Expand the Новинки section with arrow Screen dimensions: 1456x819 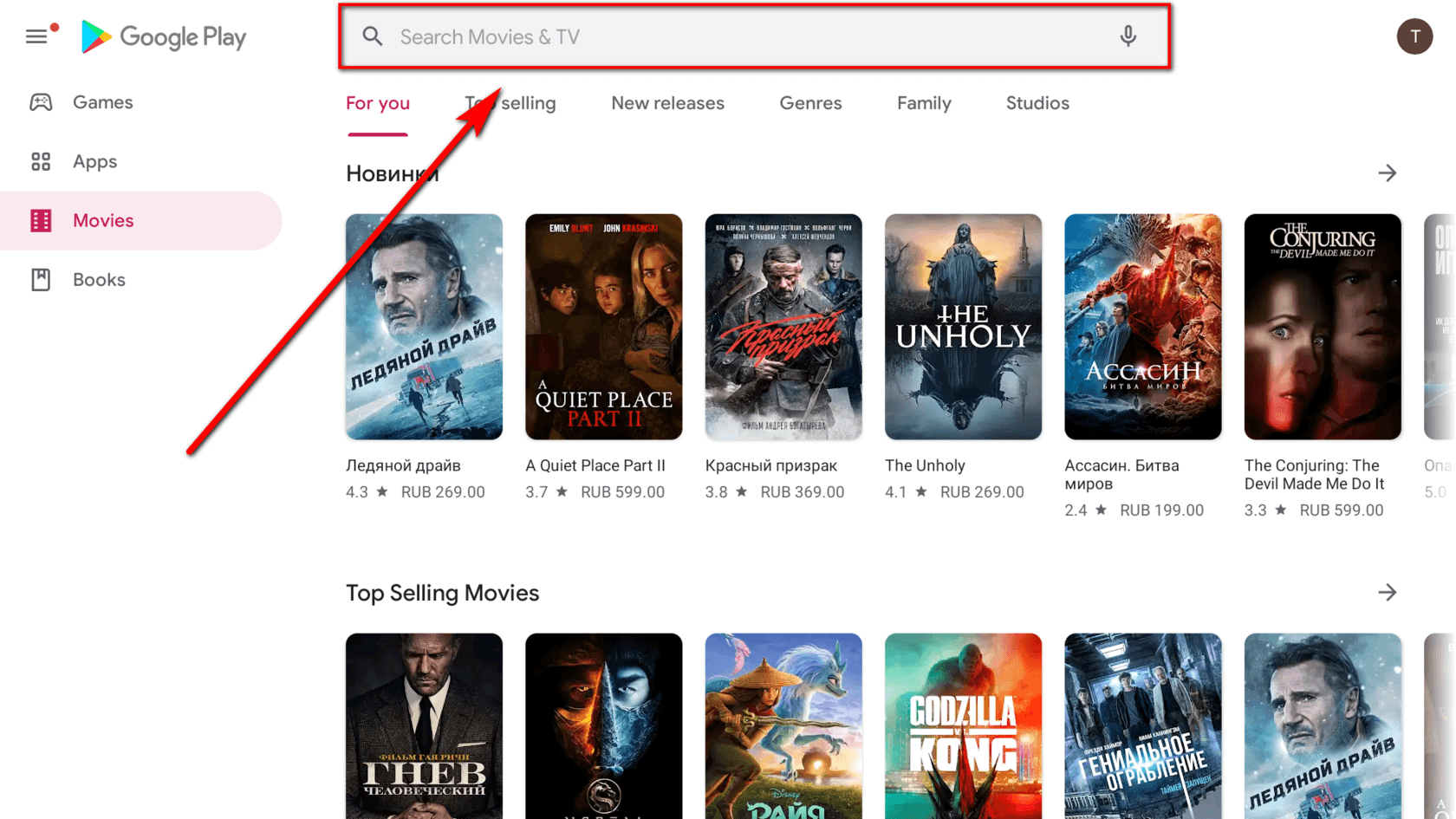[1387, 173]
